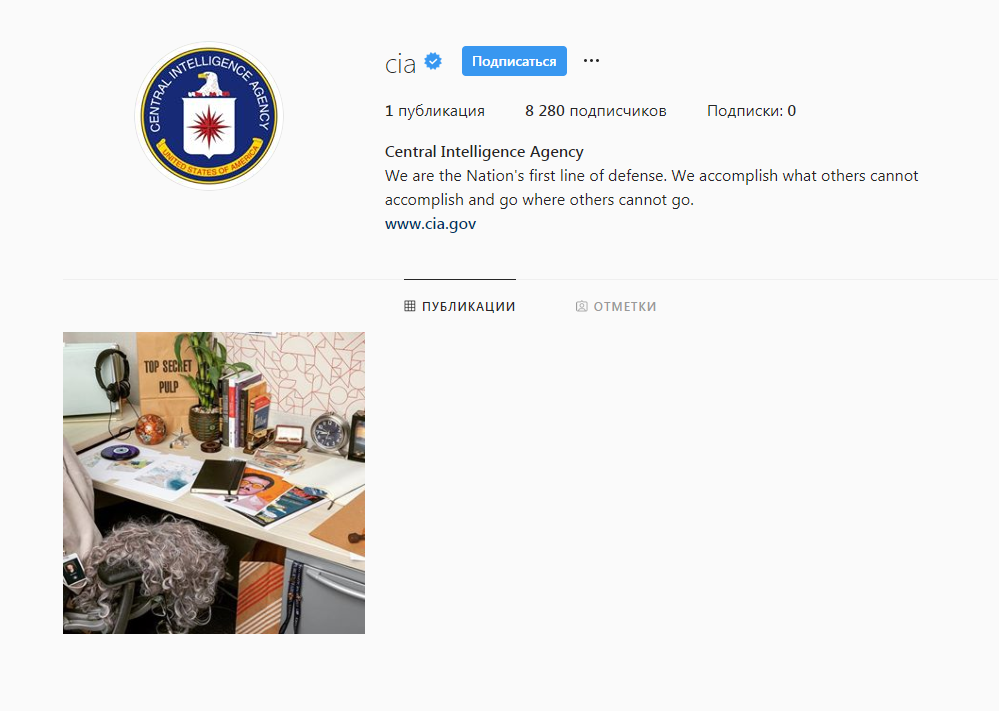Viewport: 999px width, 711px height.
Task: Click the cia username heading
Action: point(400,63)
